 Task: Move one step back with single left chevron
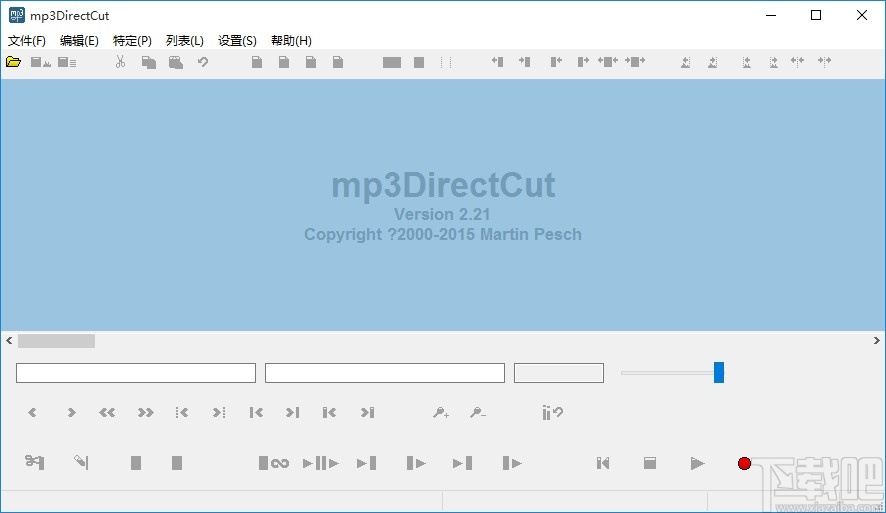[x=32, y=412]
